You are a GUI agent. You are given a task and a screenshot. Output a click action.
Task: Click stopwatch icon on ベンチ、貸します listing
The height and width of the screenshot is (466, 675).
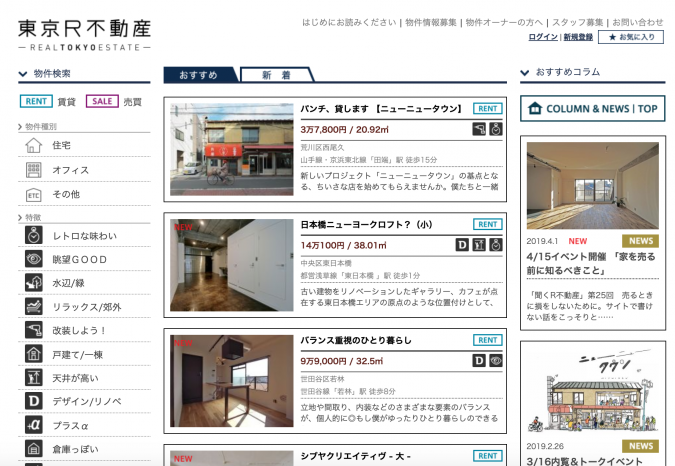[x=496, y=129]
